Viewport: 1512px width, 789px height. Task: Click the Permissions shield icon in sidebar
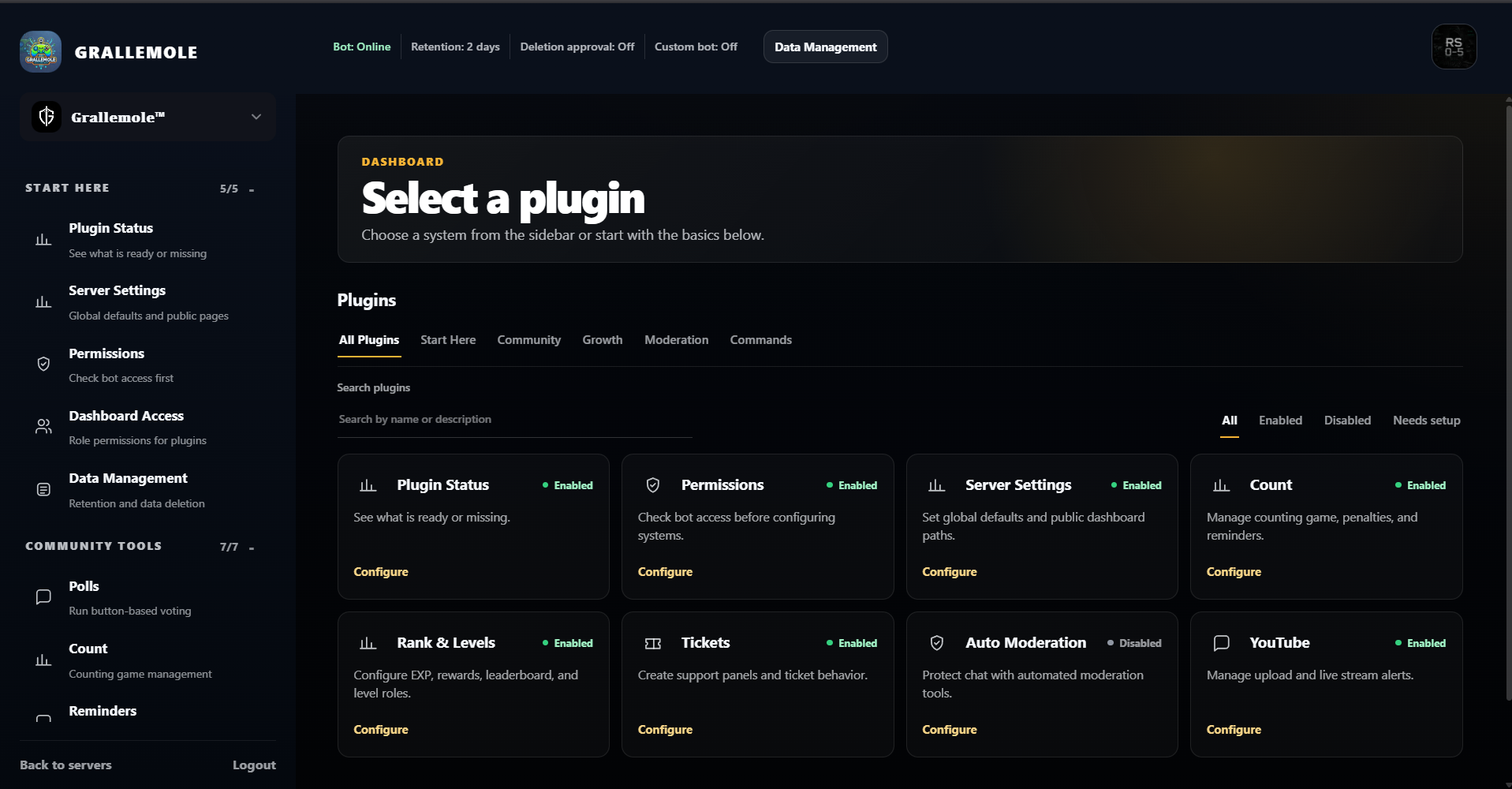[43, 364]
